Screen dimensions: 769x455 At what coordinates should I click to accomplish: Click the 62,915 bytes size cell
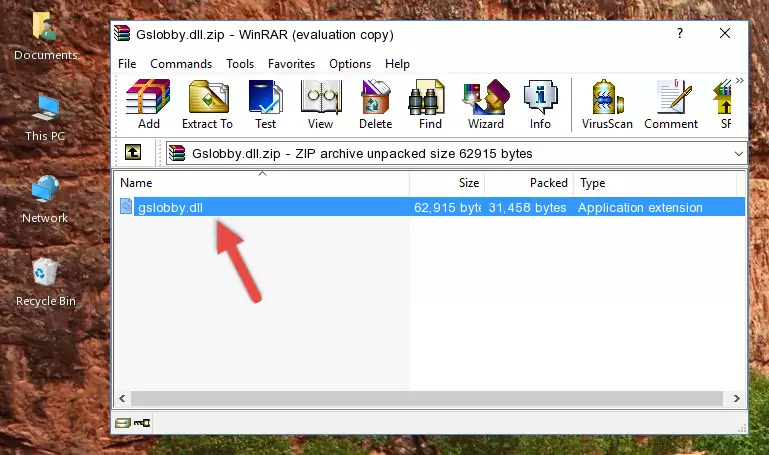pos(447,207)
